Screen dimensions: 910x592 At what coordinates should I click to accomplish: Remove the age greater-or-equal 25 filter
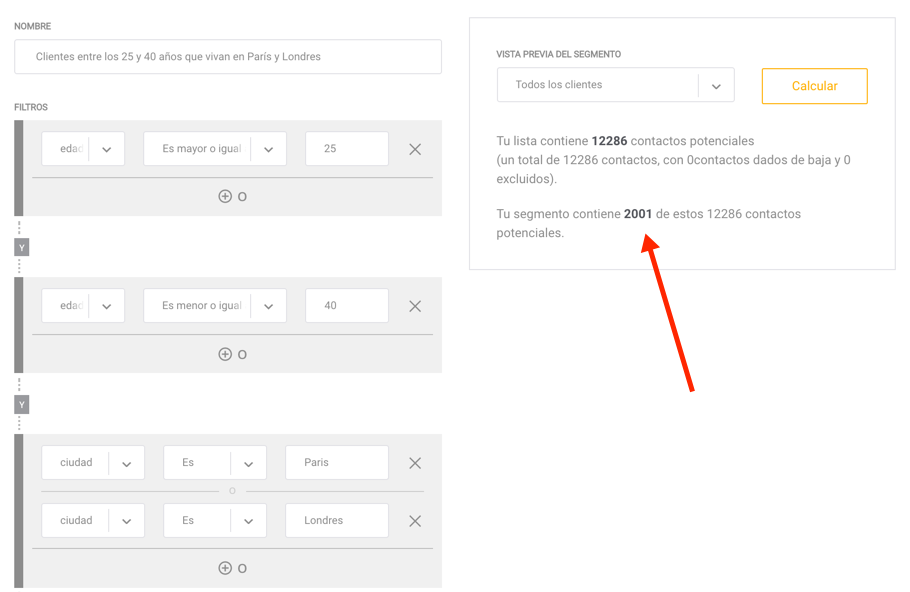[x=415, y=149]
